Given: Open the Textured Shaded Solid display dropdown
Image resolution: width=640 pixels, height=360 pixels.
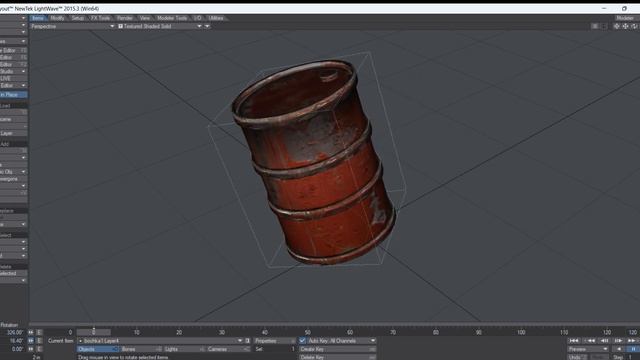Looking at the screenshot, I should pos(160,26).
